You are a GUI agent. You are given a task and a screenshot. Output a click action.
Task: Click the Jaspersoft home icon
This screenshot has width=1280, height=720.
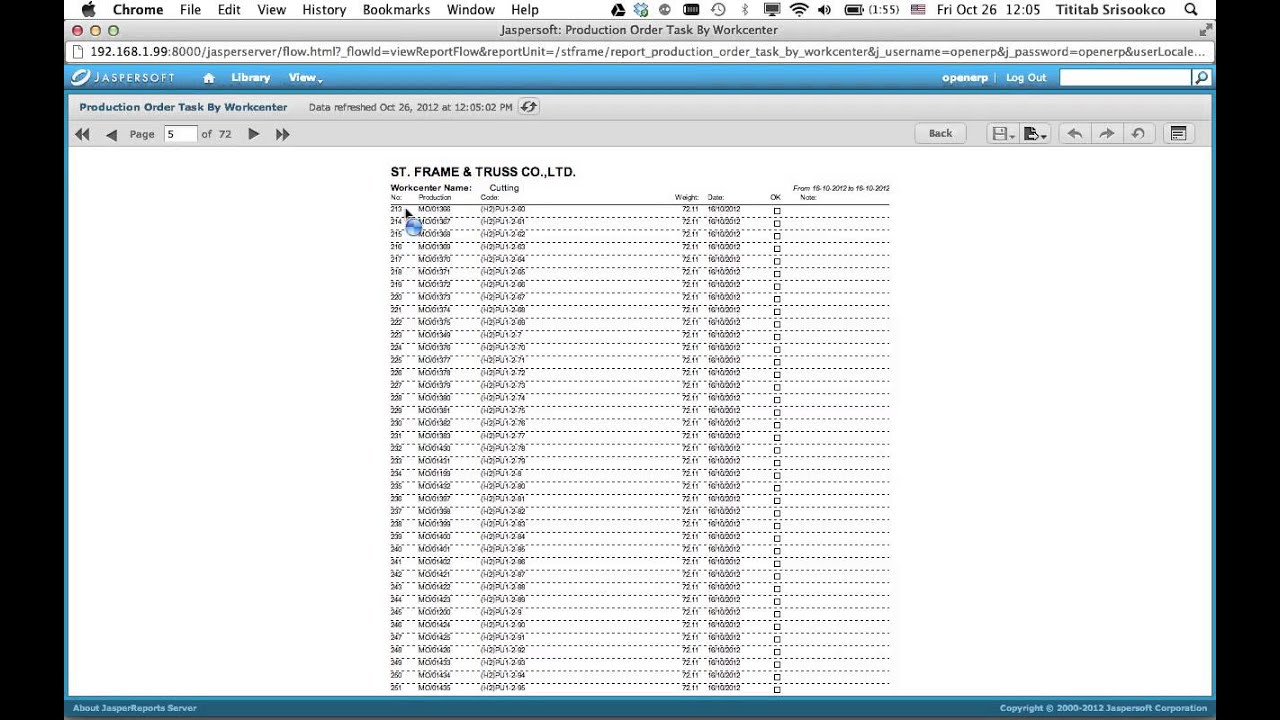[x=208, y=78]
